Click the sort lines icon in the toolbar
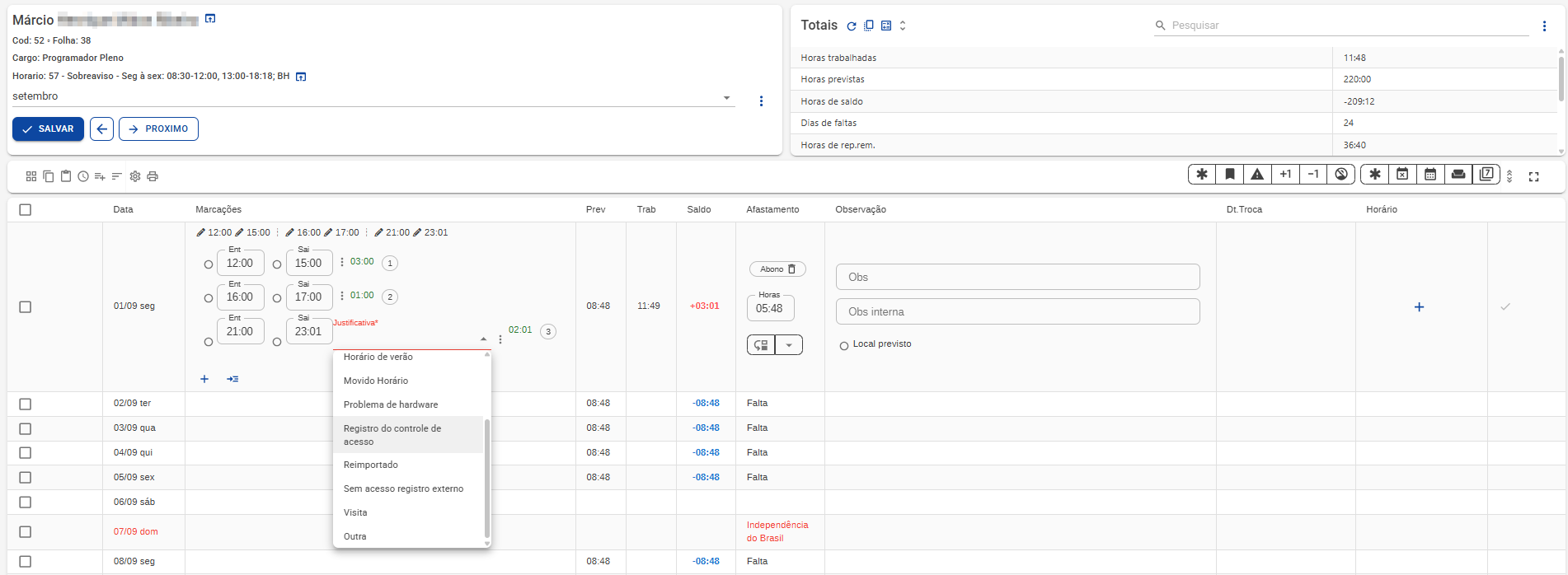The image size is (1568, 575). 117,176
